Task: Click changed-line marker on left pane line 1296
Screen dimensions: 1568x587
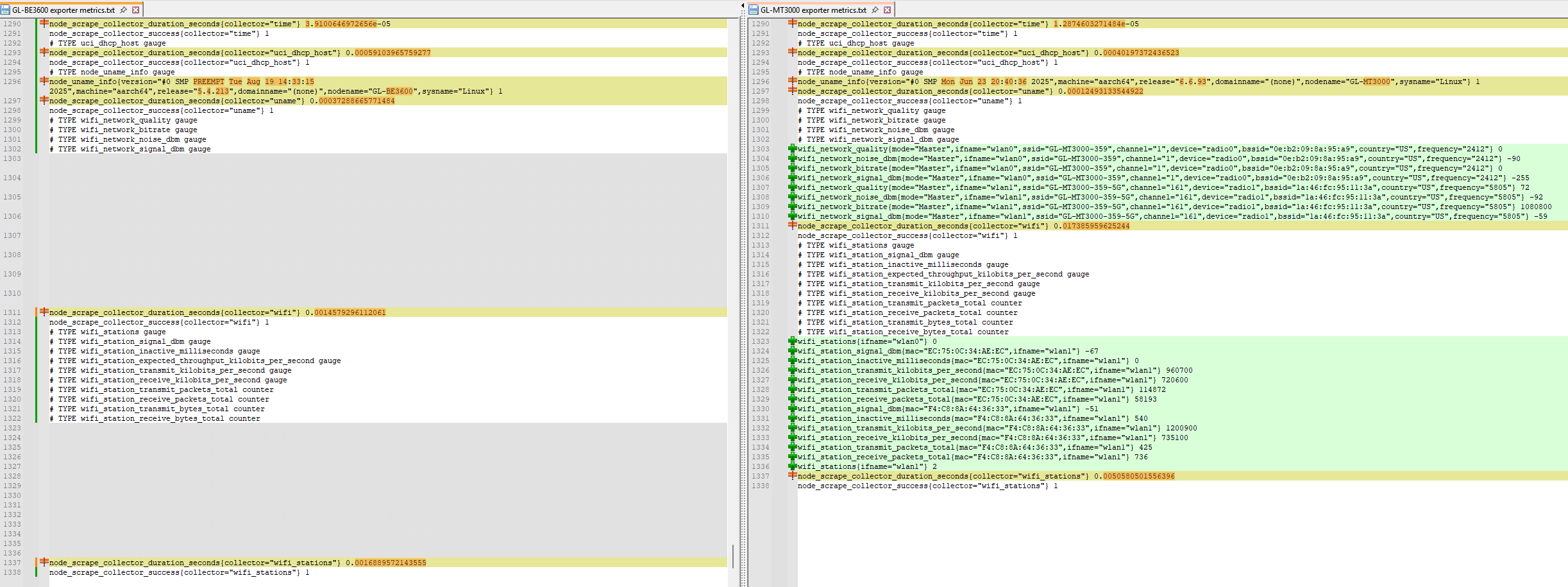Action: [x=44, y=81]
